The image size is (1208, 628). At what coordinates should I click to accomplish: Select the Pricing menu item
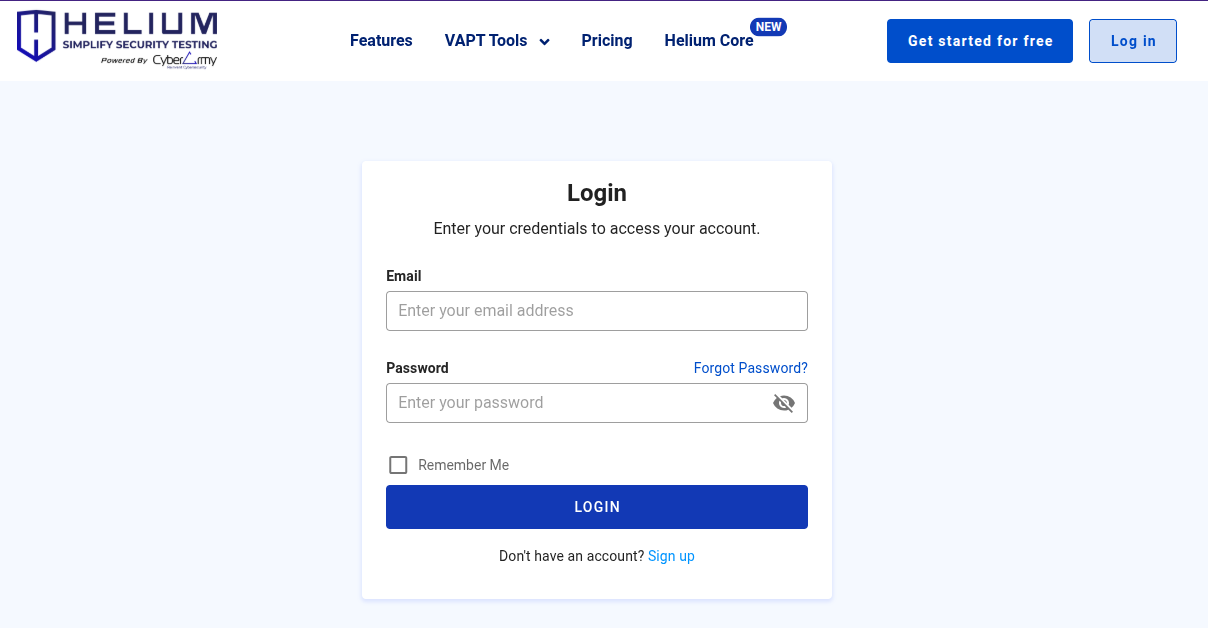[x=607, y=41]
